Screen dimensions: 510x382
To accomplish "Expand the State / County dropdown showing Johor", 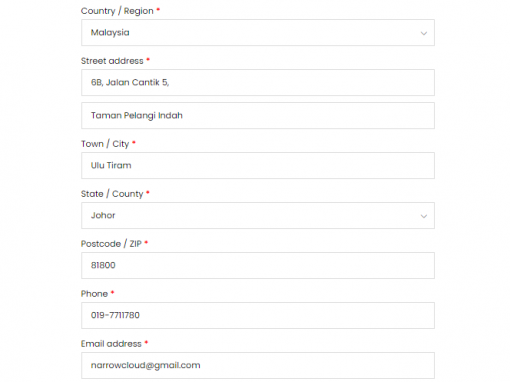I will (x=258, y=216).
